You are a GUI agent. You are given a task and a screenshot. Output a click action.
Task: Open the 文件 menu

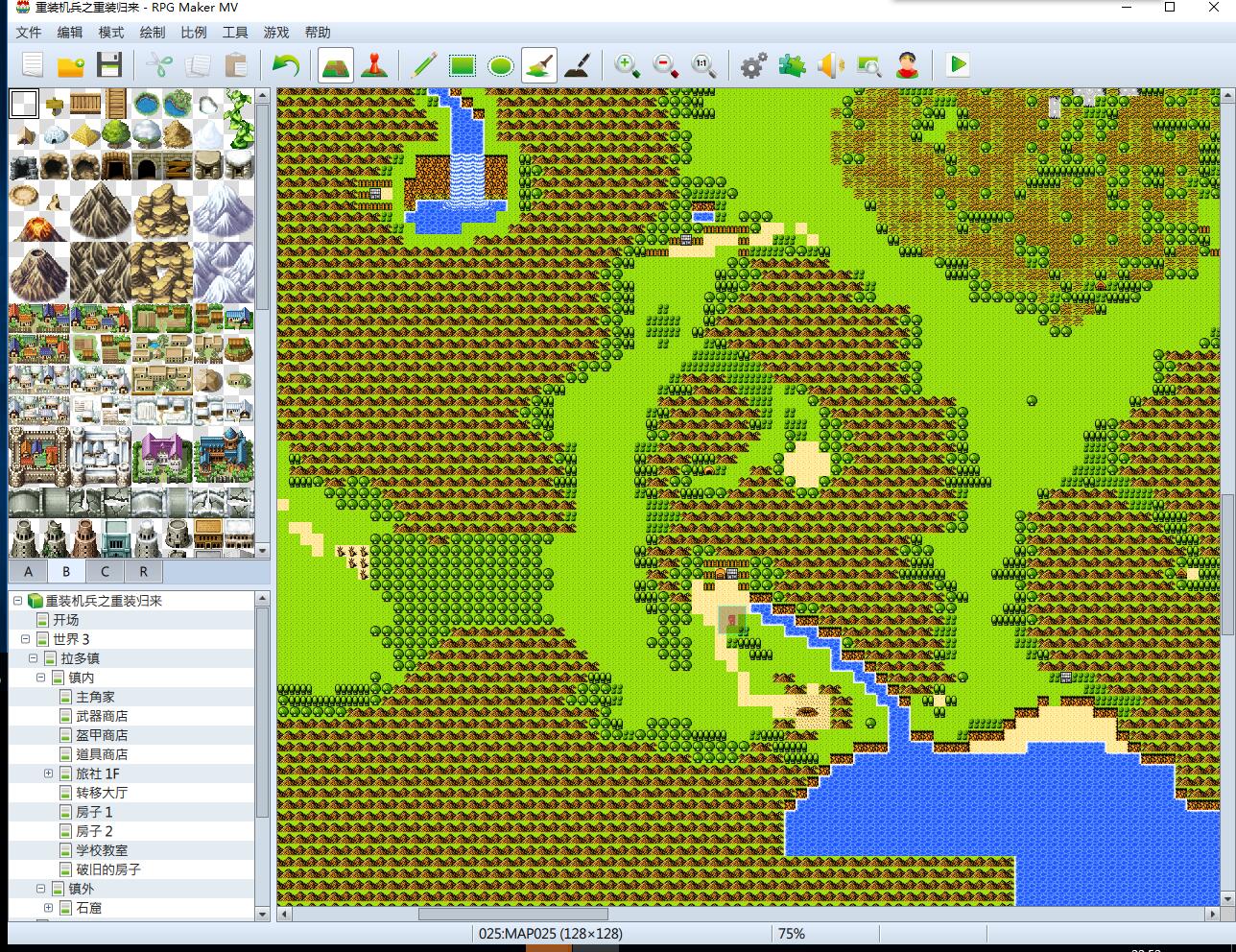29,32
